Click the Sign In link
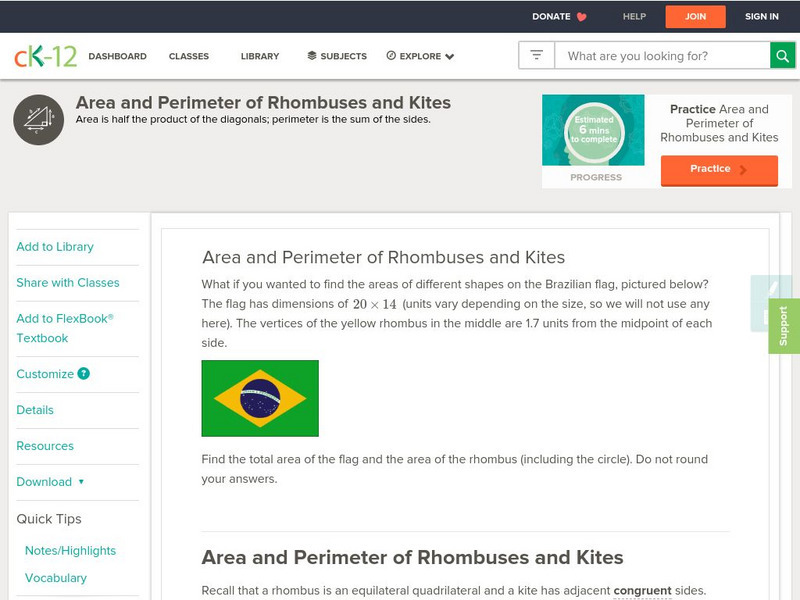The width and height of the screenshot is (800, 600). click(762, 17)
